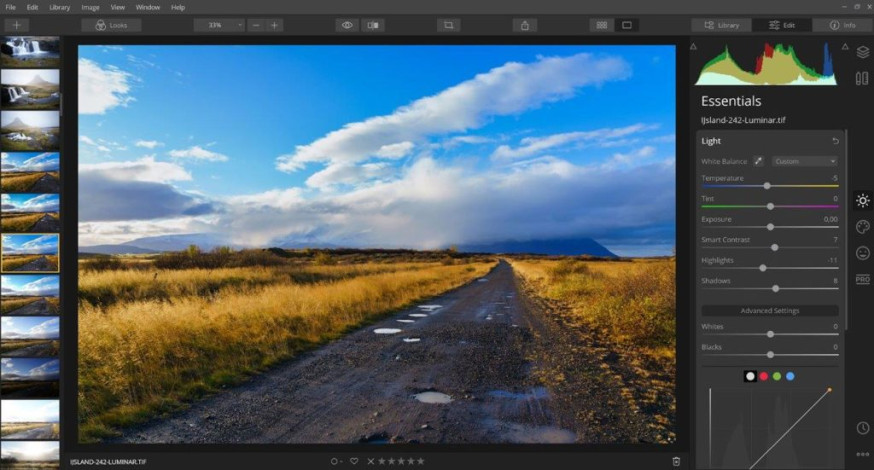Click the Looks button
This screenshot has height=470, width=874.
pyautogui.click(x=111, y=25)
